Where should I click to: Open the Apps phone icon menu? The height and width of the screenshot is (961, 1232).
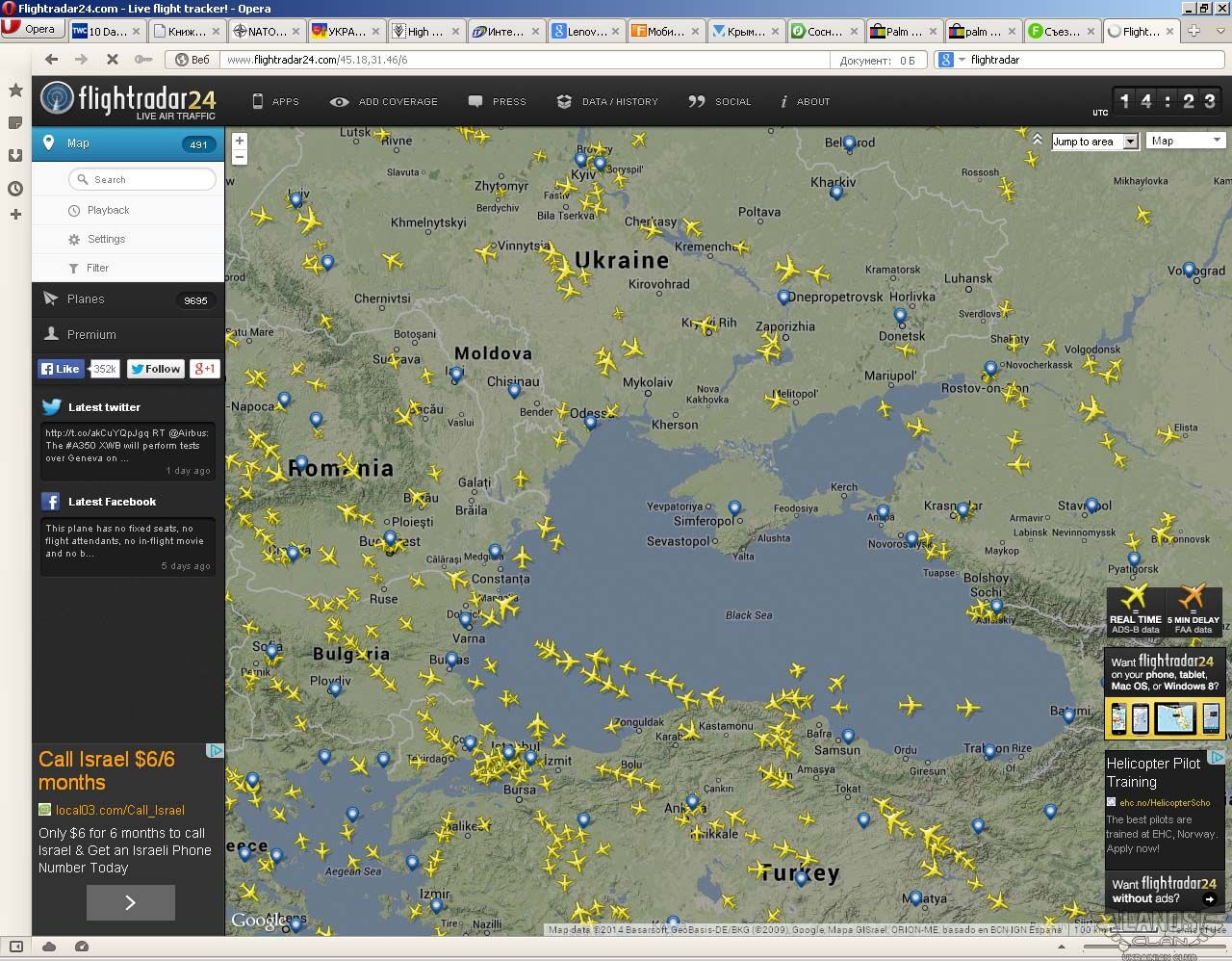click(258, 101)
